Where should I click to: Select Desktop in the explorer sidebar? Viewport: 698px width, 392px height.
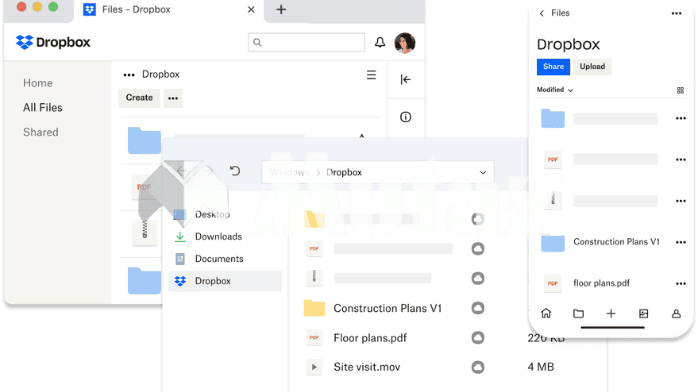212,214
